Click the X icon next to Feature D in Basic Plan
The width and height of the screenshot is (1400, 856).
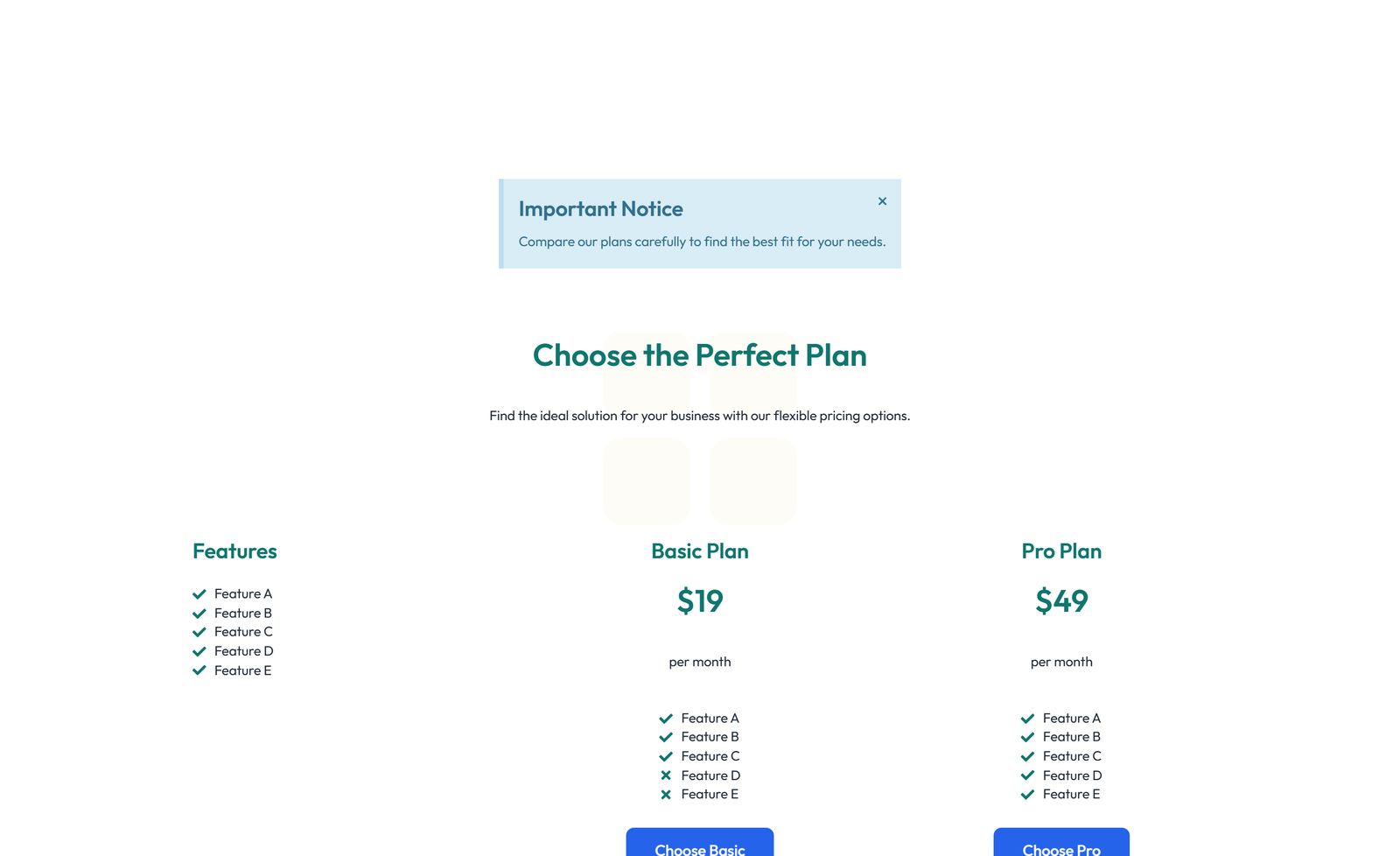coord(666,775)
